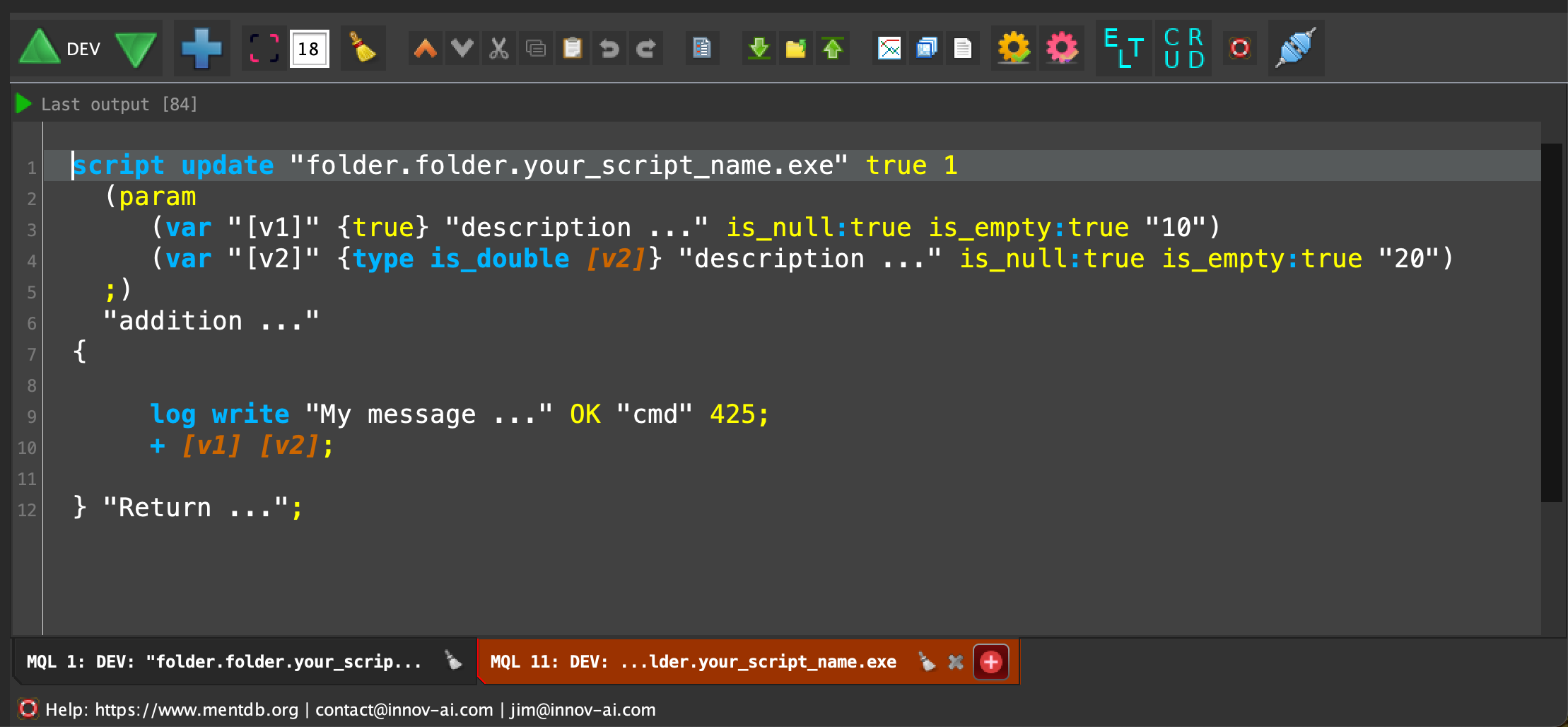Viewport: 1568px width, 727px height.
Task: Click the clipboard paste icon
Action: tap(572, 49)
